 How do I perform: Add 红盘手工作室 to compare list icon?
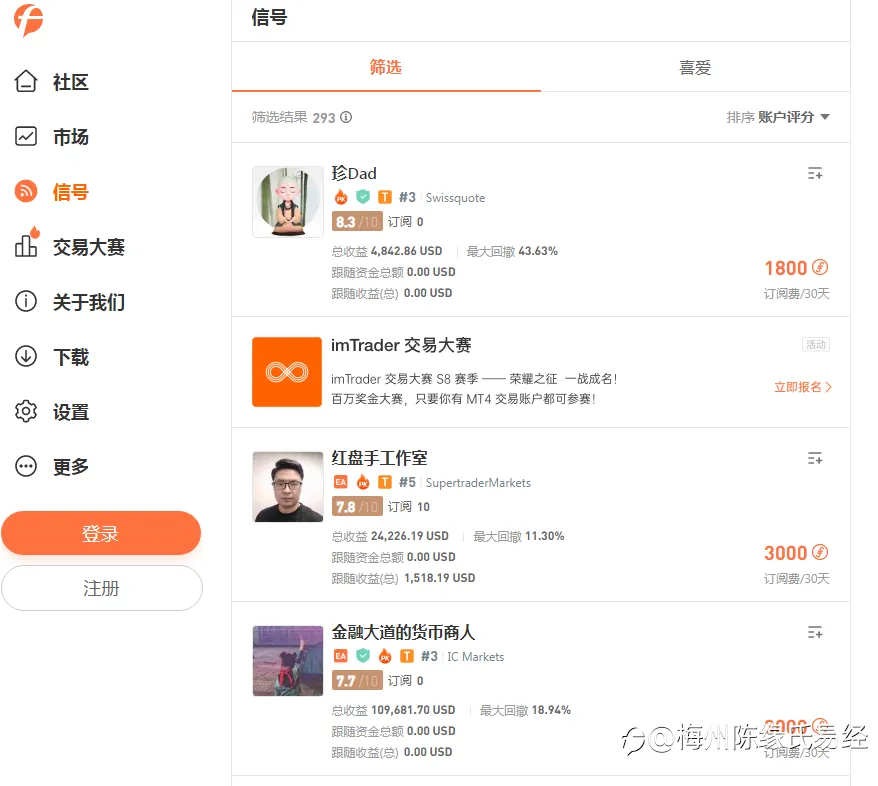click(x=815, y=458)
